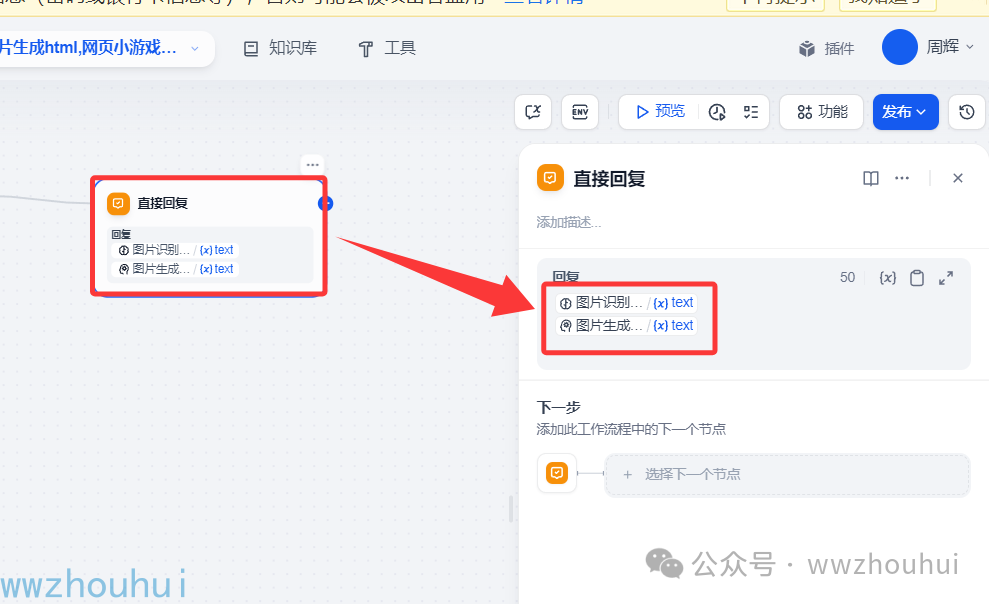Open the 工具 tools tab

click(x=387, y=48)
